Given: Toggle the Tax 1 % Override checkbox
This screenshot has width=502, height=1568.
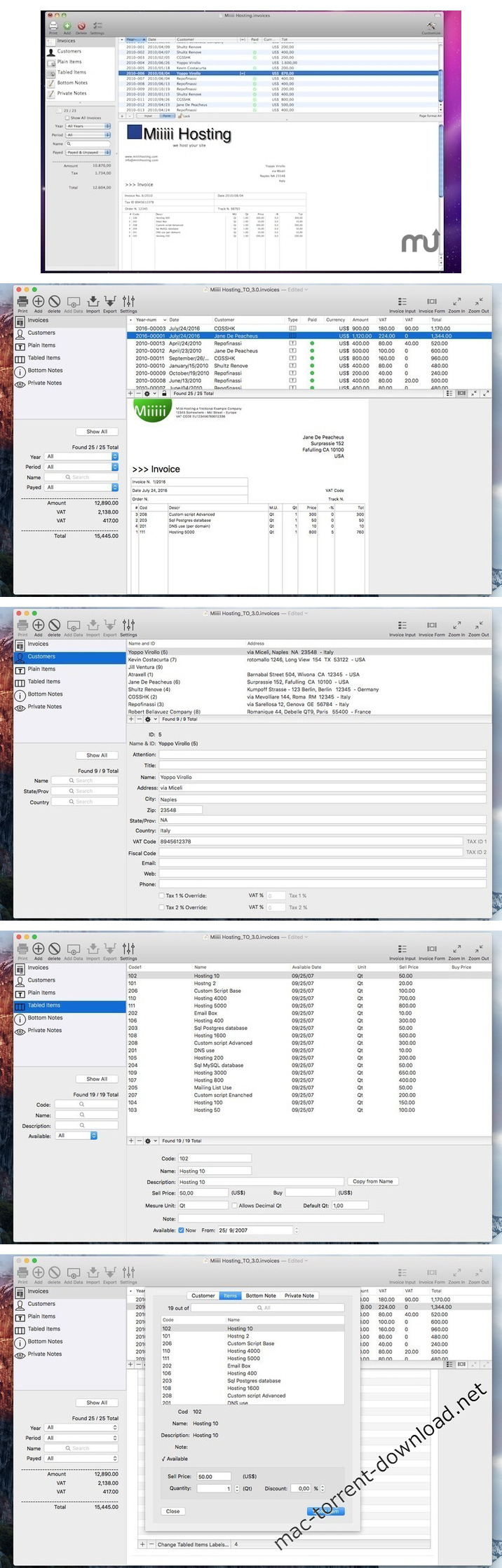Looking at the screenshot, I should [161, 895].
